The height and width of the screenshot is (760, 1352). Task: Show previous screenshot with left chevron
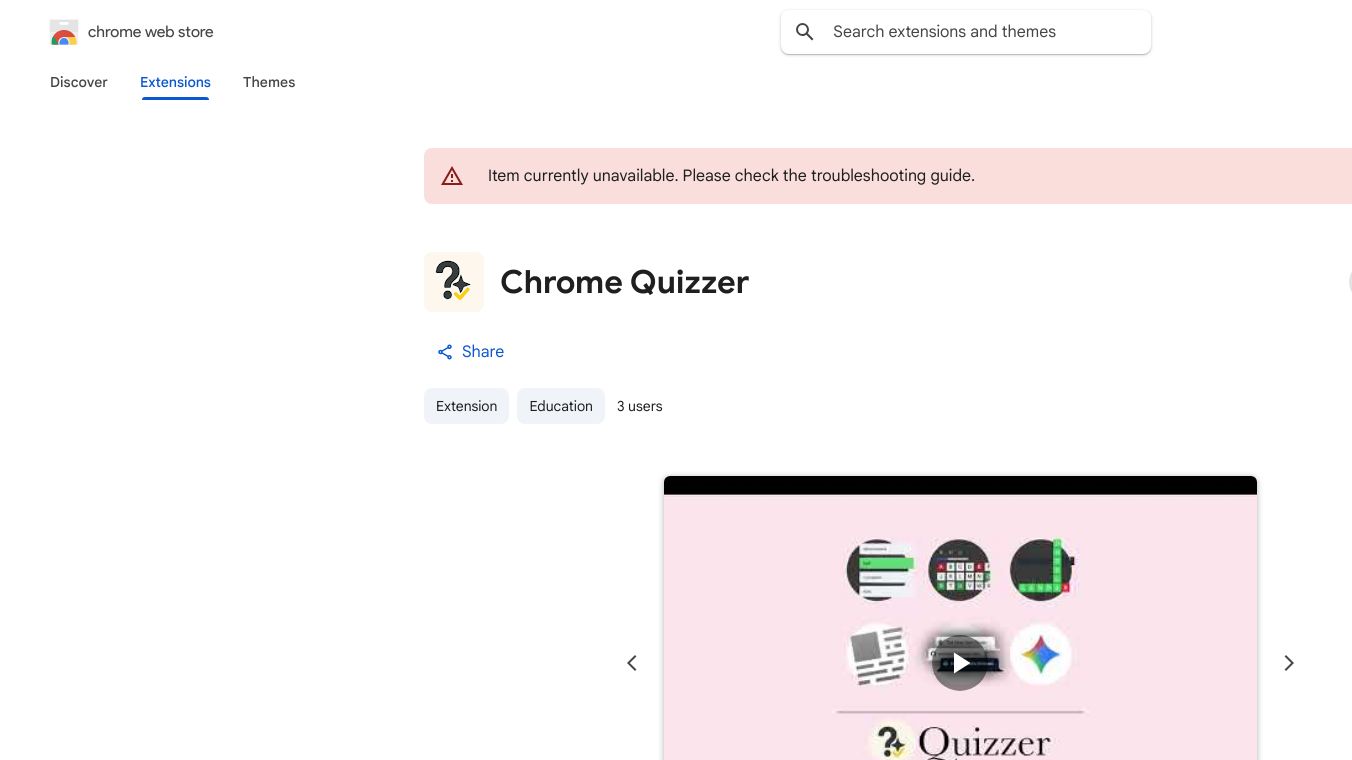tap(632, 663)
